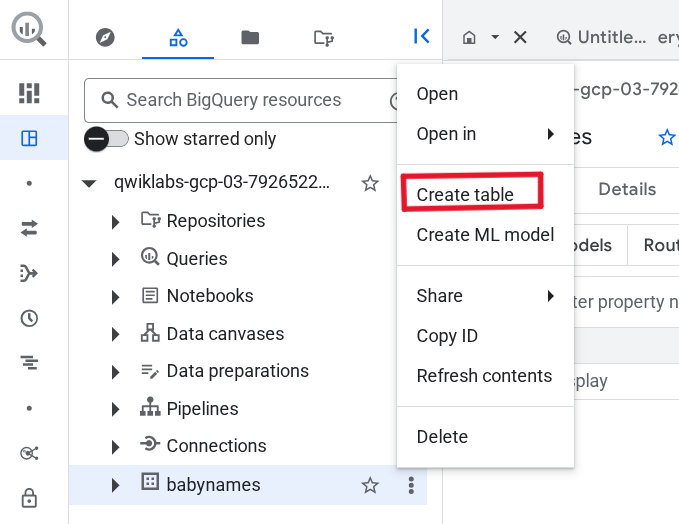The image size is (679, 524).
Task: Click the Search BigQuery resources field
Action: point(240,100)
